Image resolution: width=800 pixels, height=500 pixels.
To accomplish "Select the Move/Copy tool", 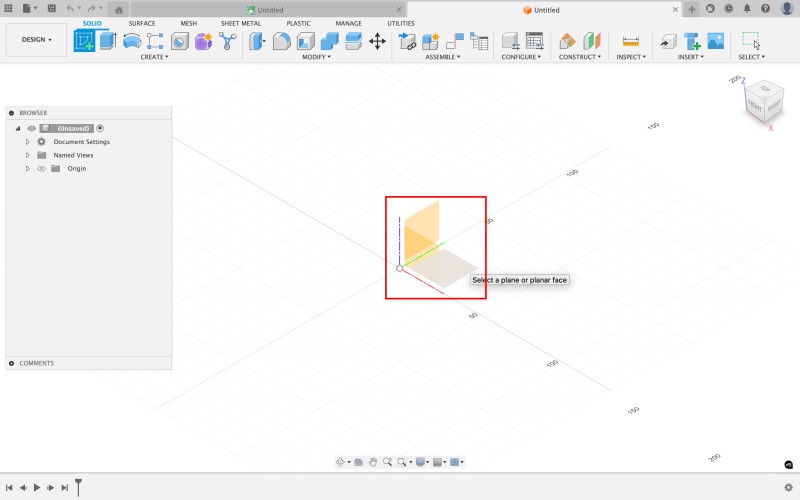I will [378, 41].
